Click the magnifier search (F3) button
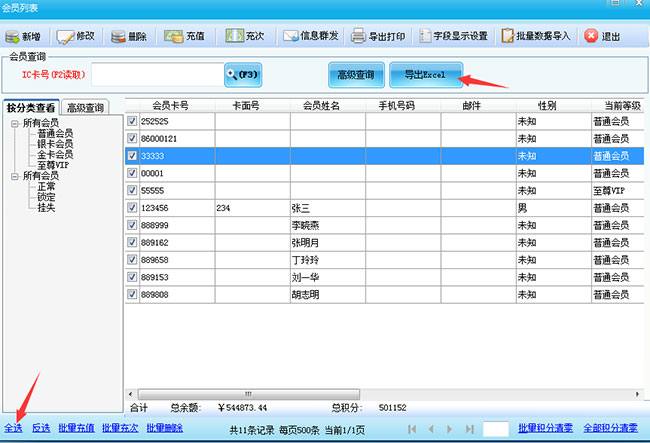Image resolution: width=650 pixels, height=443 pixels. click(244, 74)
